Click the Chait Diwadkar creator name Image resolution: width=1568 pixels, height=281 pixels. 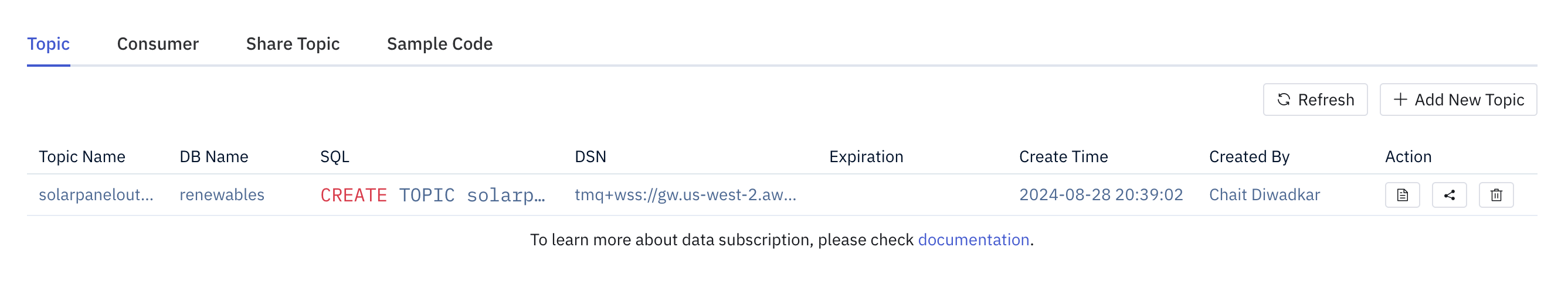tap(1264, 194)
